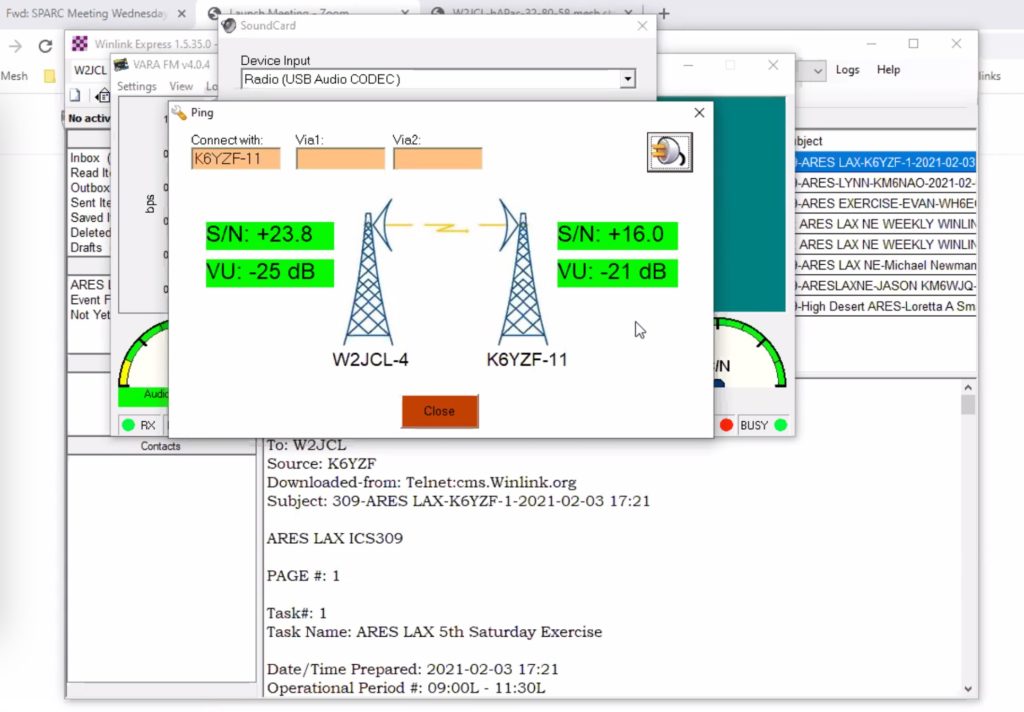Screen dimensions: 1024x712
Task: Select the ARESLAXNE-JASON KM6WJQ message
Action: tap(885, 285)
